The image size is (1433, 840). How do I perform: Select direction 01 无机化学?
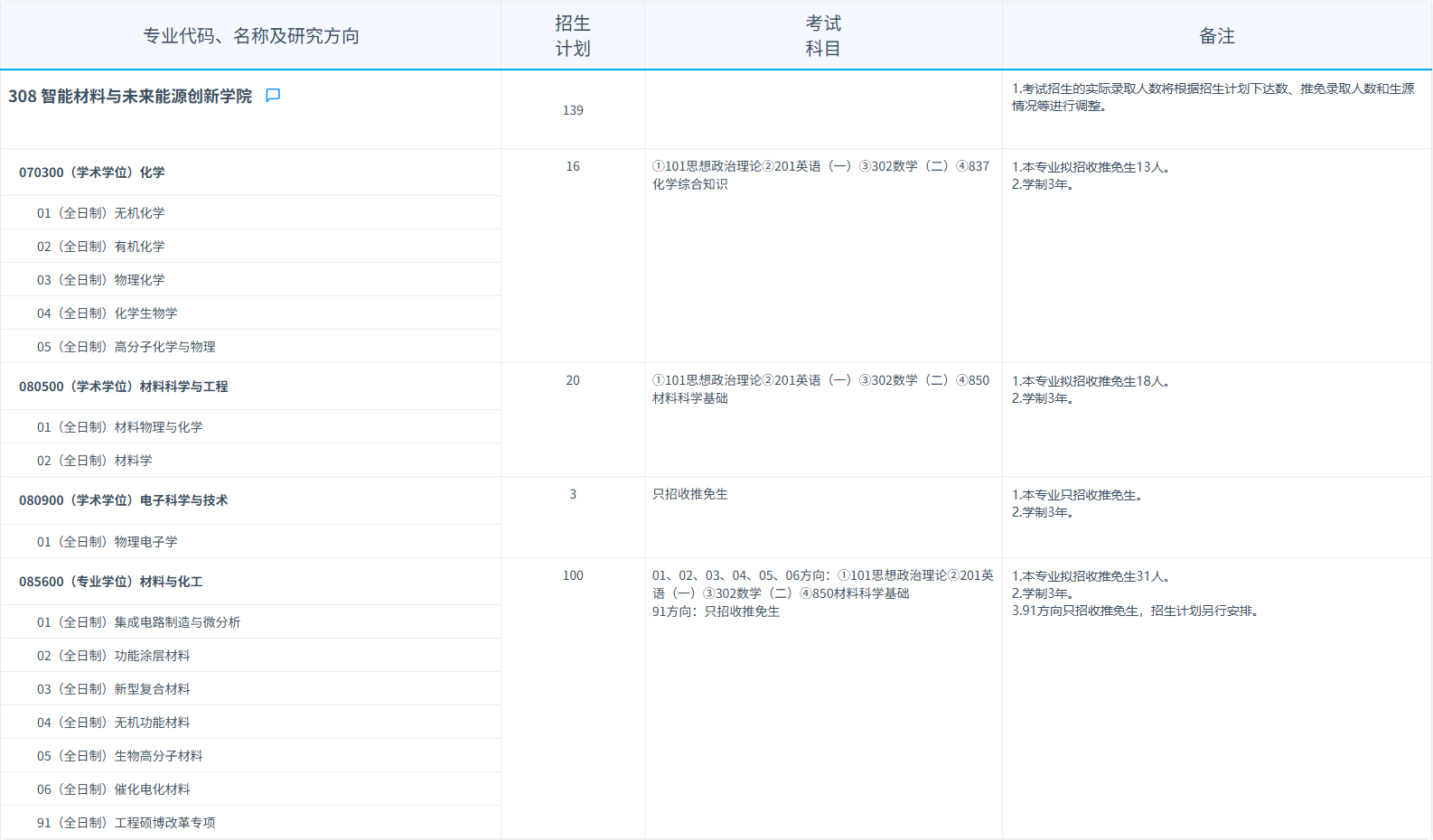[101, 213]
